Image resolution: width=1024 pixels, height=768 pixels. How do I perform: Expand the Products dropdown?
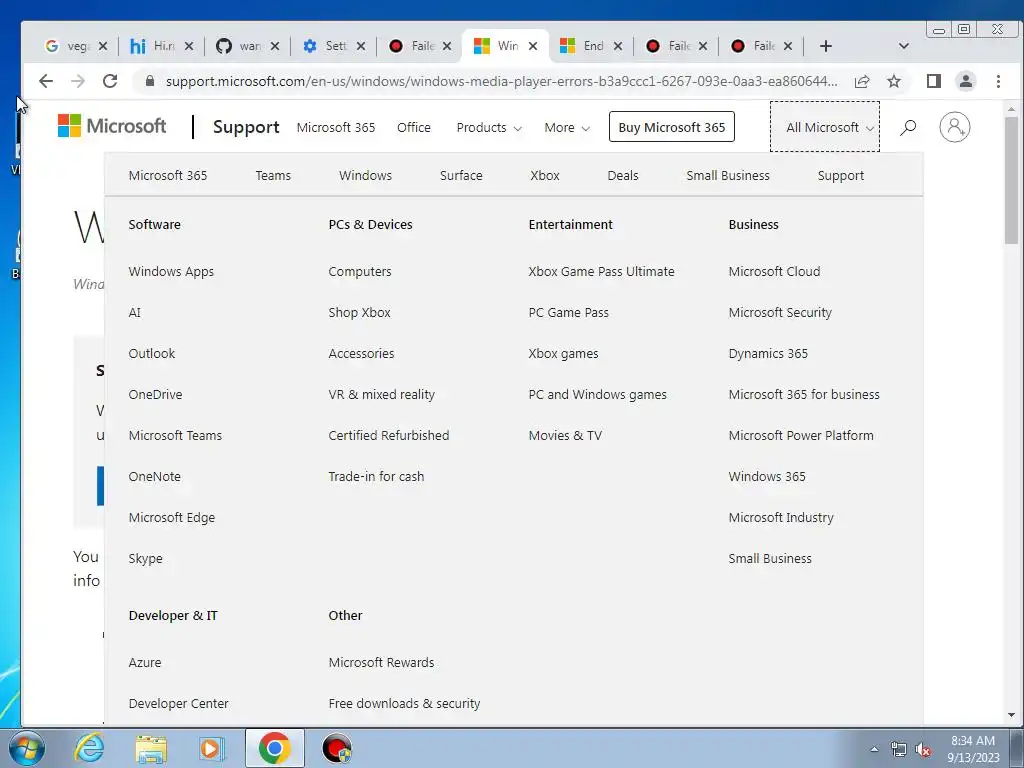(488, 127)
